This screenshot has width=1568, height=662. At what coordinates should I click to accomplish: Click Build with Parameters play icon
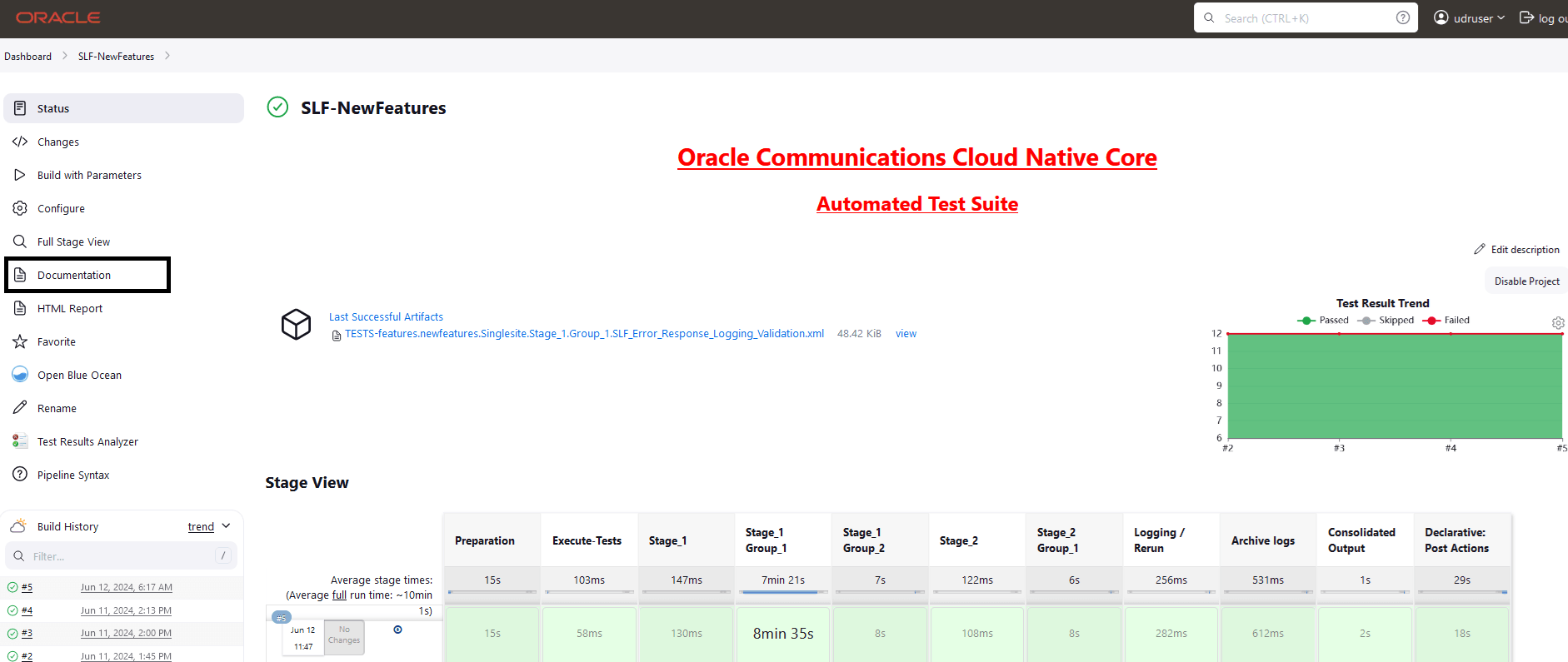[20, 175]
